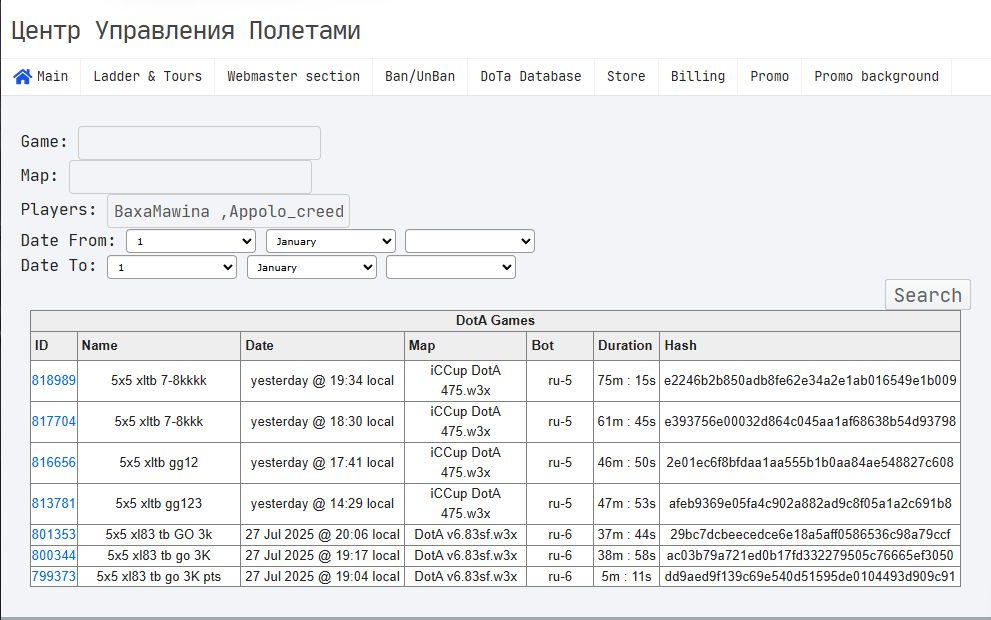Go to Webmaster section tab
The image size is (991, 620).
[293, 76]
